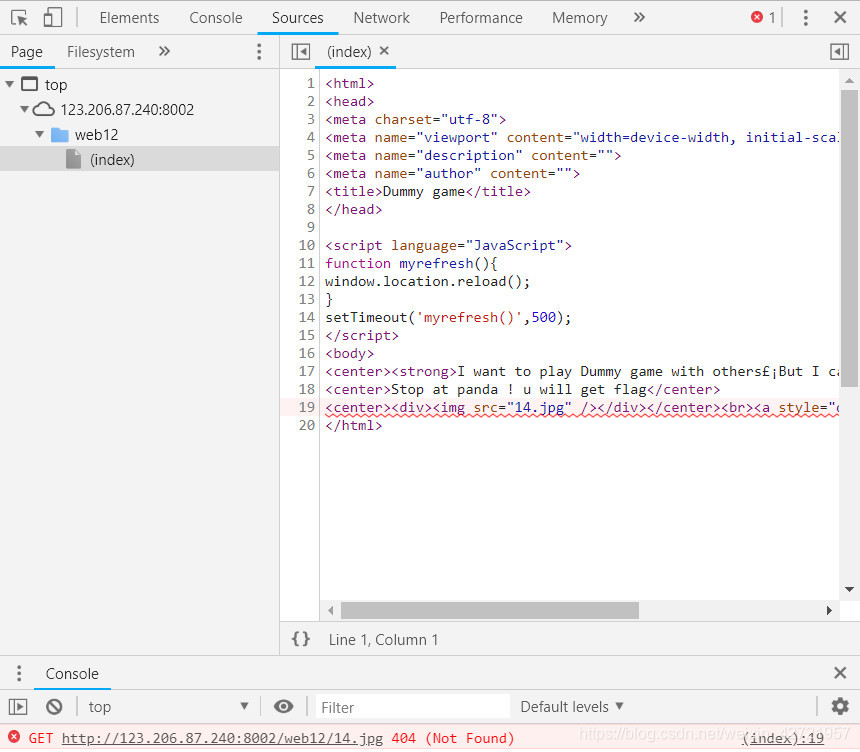Click the eye live expression icon
The image size is (860, 752).
pos(283,706)
